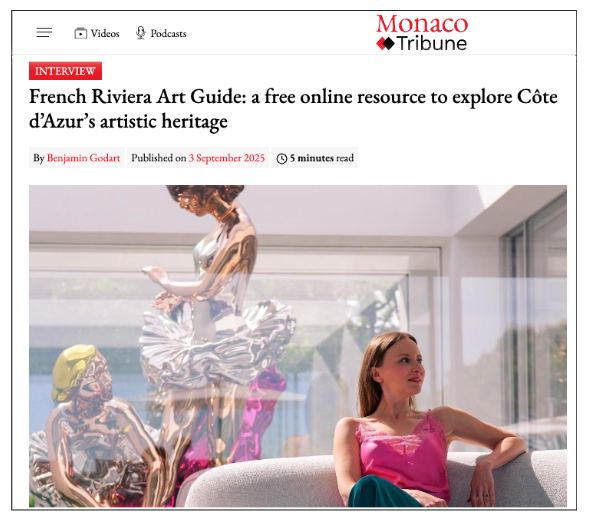
Task: Open the Podcasts section
Action: point(161,33)
